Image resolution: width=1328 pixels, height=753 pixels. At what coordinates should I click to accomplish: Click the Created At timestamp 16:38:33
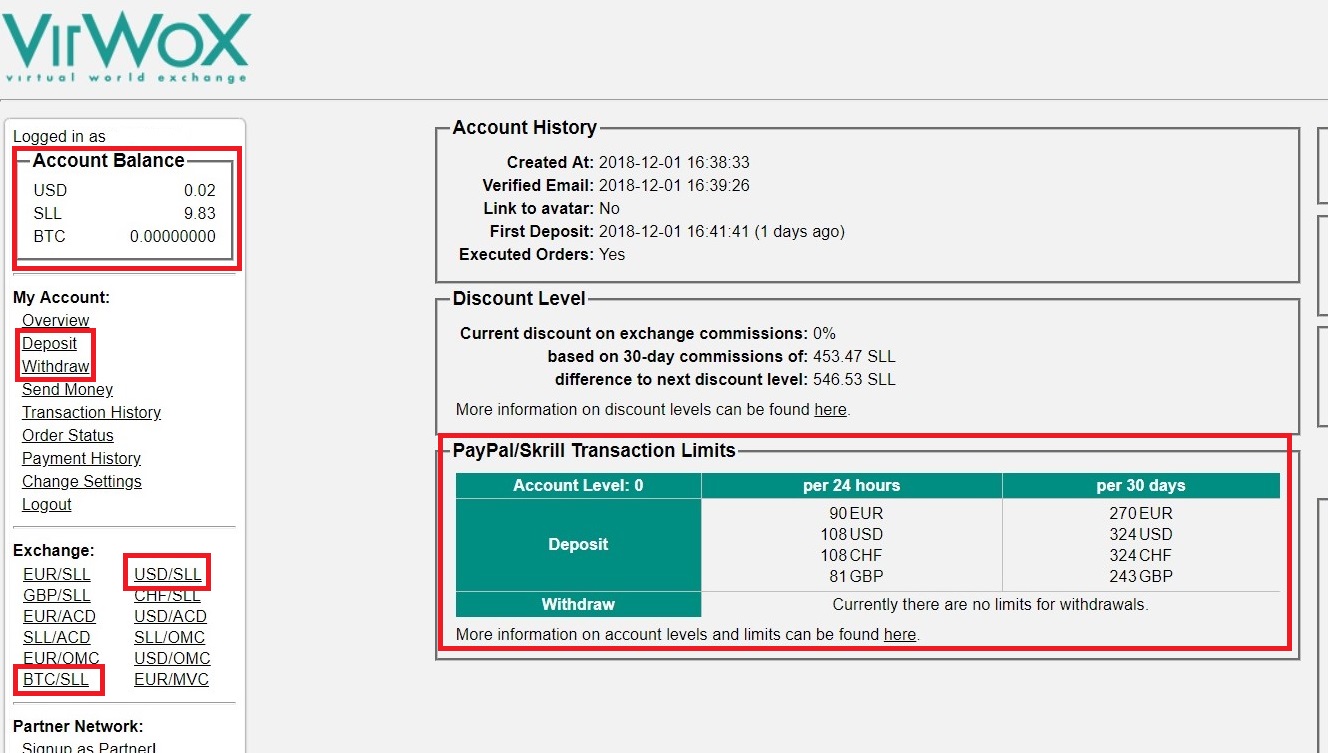coord(674,163)
